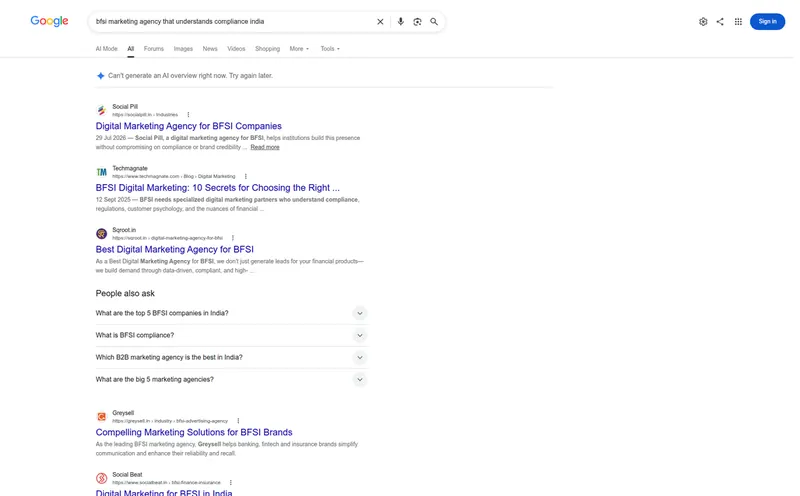Open 'BFSI Digital Marketing: 10 Secrets' link
The image size is (800, 496).
[x=217, y=188]
